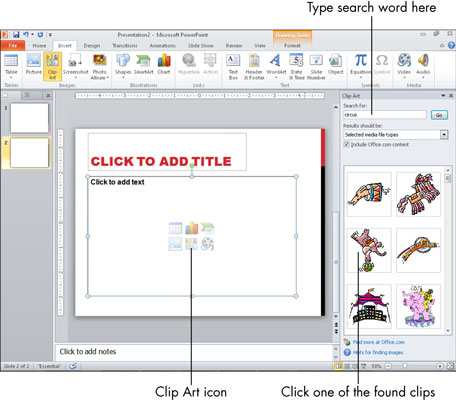Click the zoom out minus button
The image size is (456, 400).
389,366
